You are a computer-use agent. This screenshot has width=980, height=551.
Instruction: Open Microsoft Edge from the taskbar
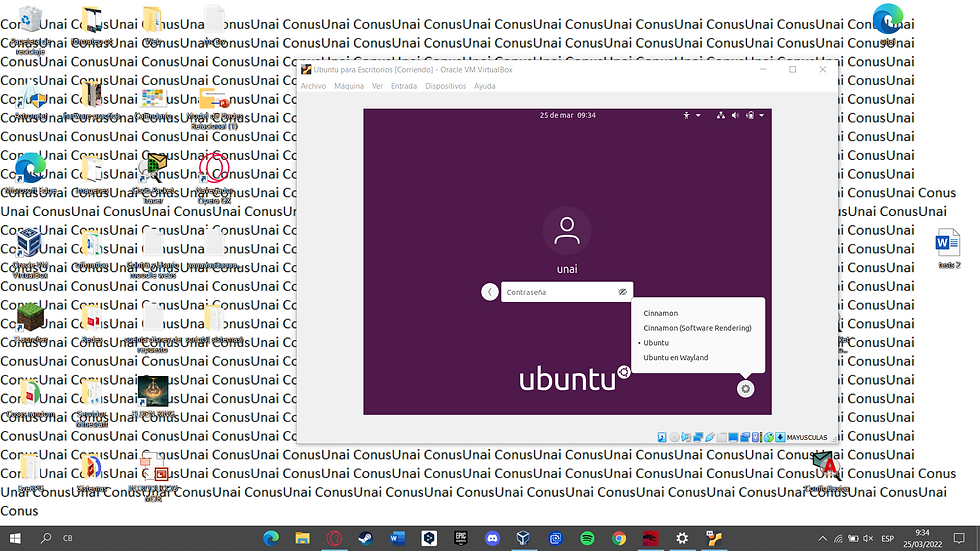[271, 538]
